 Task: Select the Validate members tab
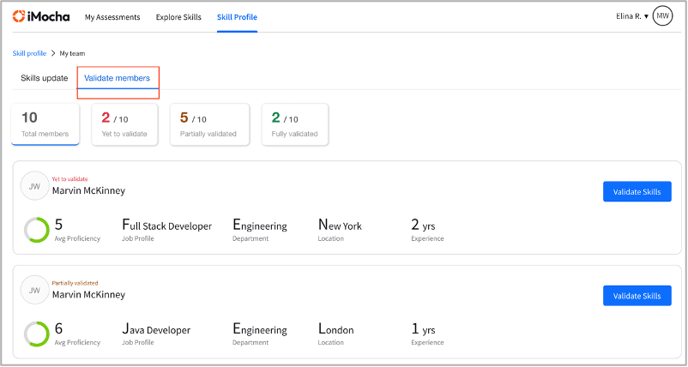tap(117, 78)
